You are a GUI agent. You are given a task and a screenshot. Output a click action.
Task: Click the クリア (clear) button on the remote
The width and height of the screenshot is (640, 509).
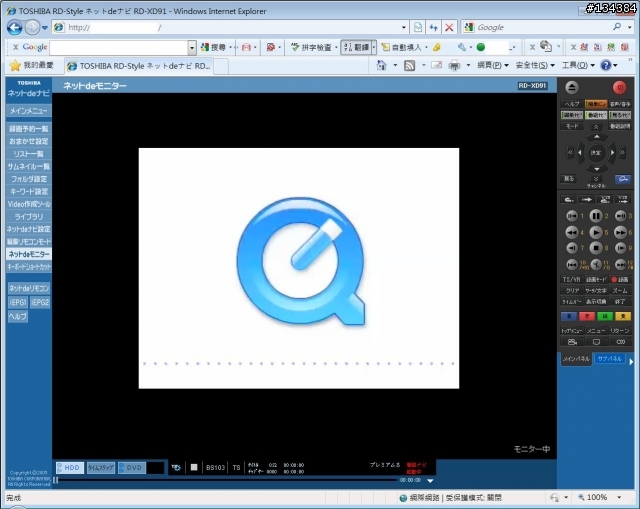point(571,291)
